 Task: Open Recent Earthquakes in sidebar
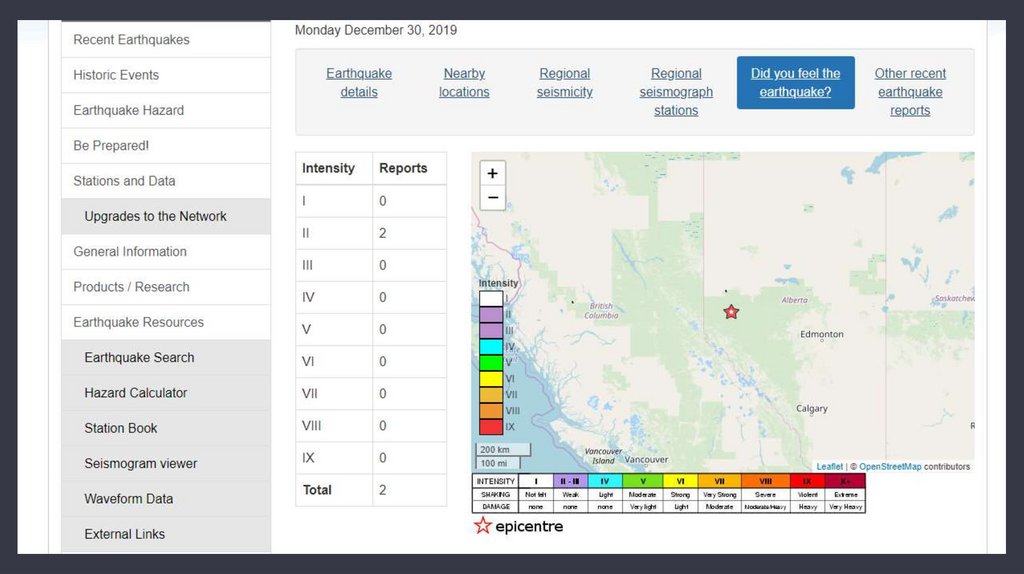click(x=131, y=40)
